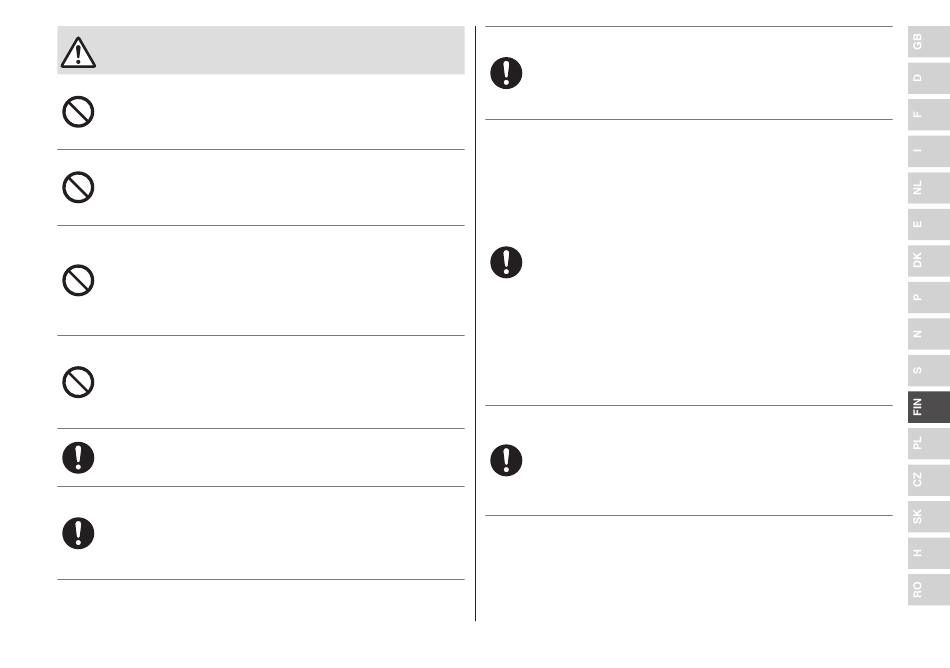Image resolution: width=950 pixels, height=668 pixels.
Task: Open the active FIN language tab
Action: click(929, 407)
